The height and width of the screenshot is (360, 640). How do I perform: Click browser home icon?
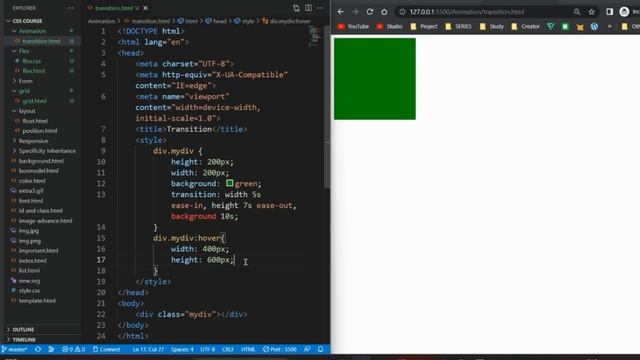[384, 12]
